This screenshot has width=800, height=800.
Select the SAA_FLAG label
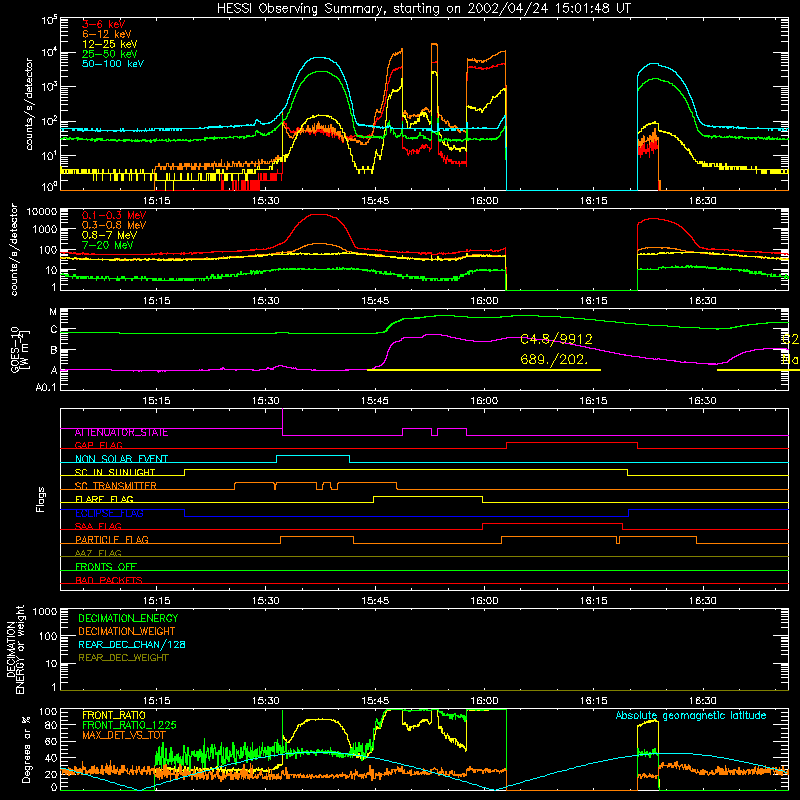[x=98, y=526]
